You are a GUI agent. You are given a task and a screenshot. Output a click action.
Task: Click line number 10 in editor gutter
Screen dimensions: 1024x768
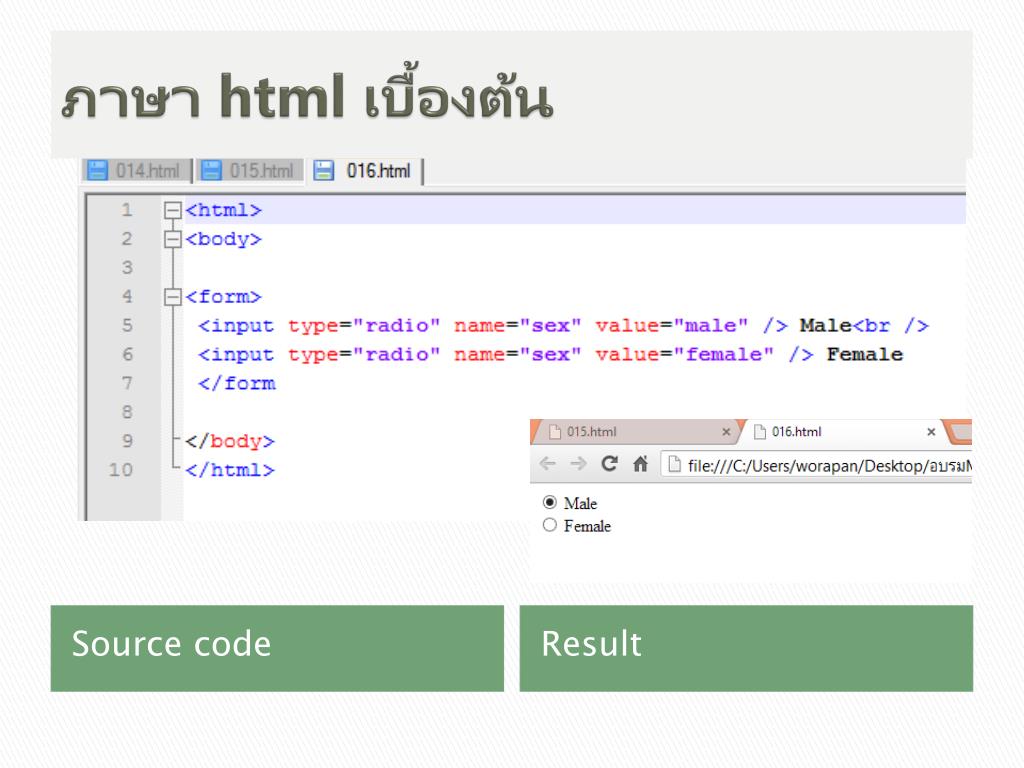[x=121, y=470]
